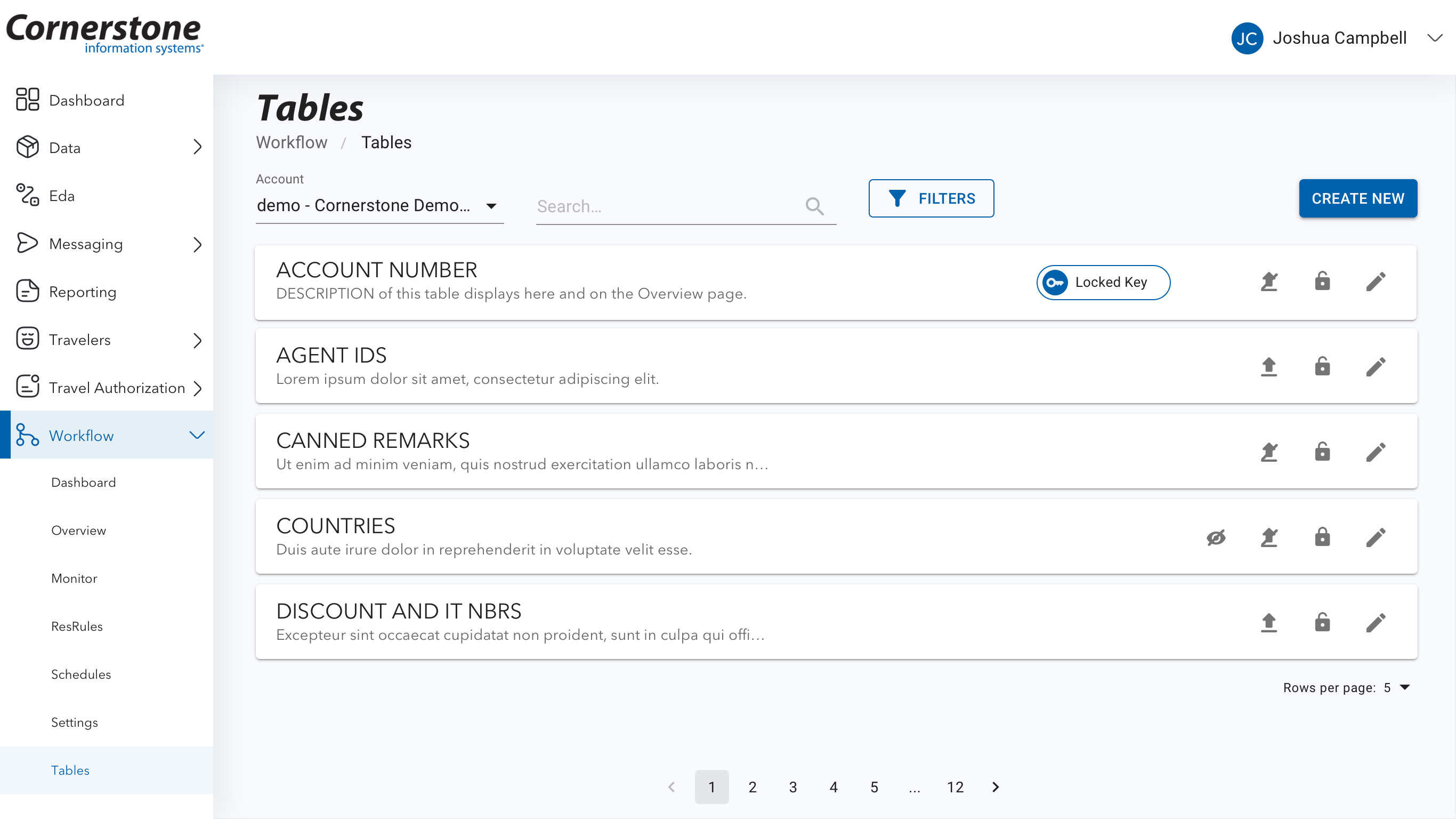This screenshot has width=1456, height=819.
Task: Click the edit pencil for CANNED REMARKS
Action: (x=1375, y=452)
